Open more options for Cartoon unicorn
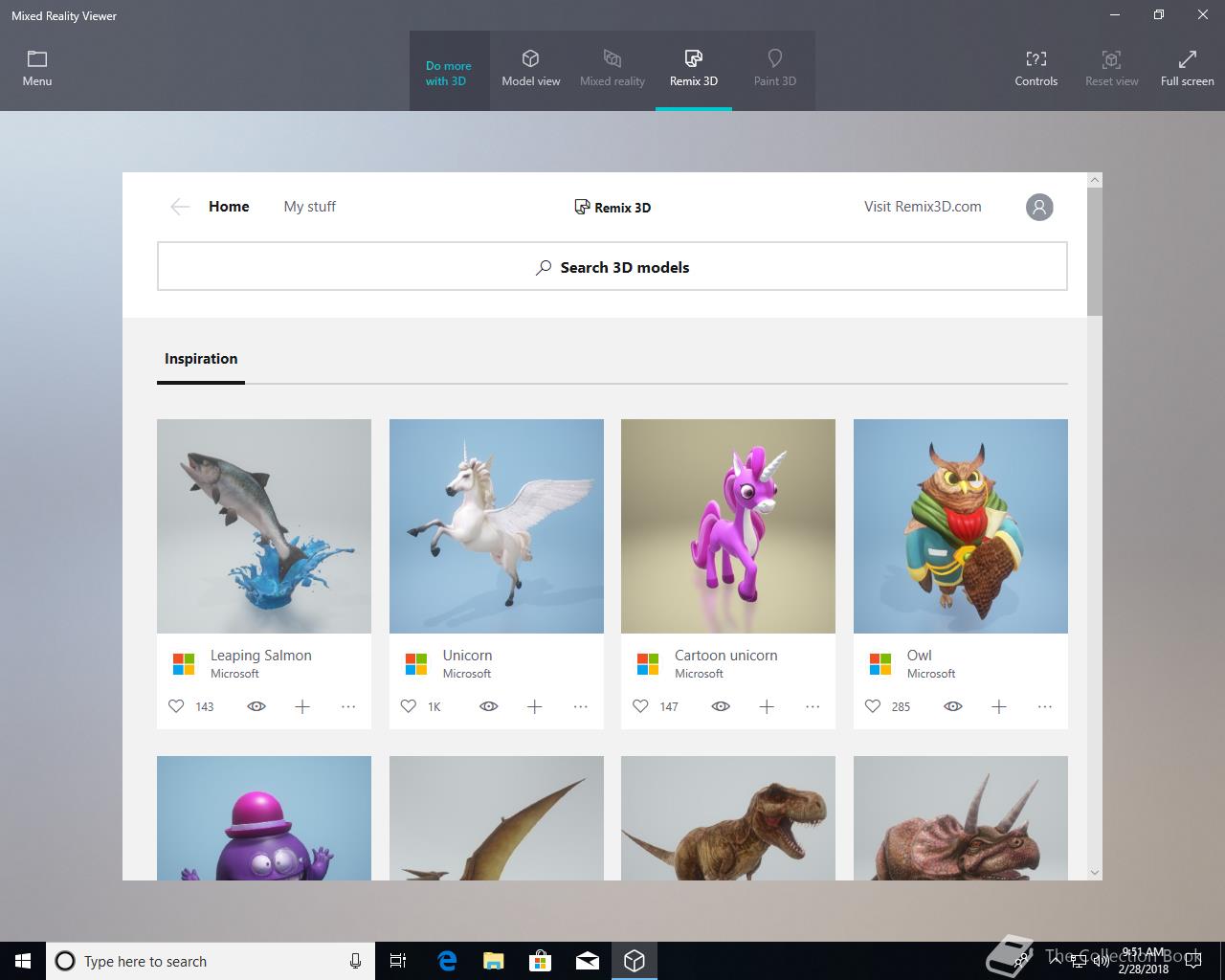This screenshot has width=1225, height=980. [813, 706]
